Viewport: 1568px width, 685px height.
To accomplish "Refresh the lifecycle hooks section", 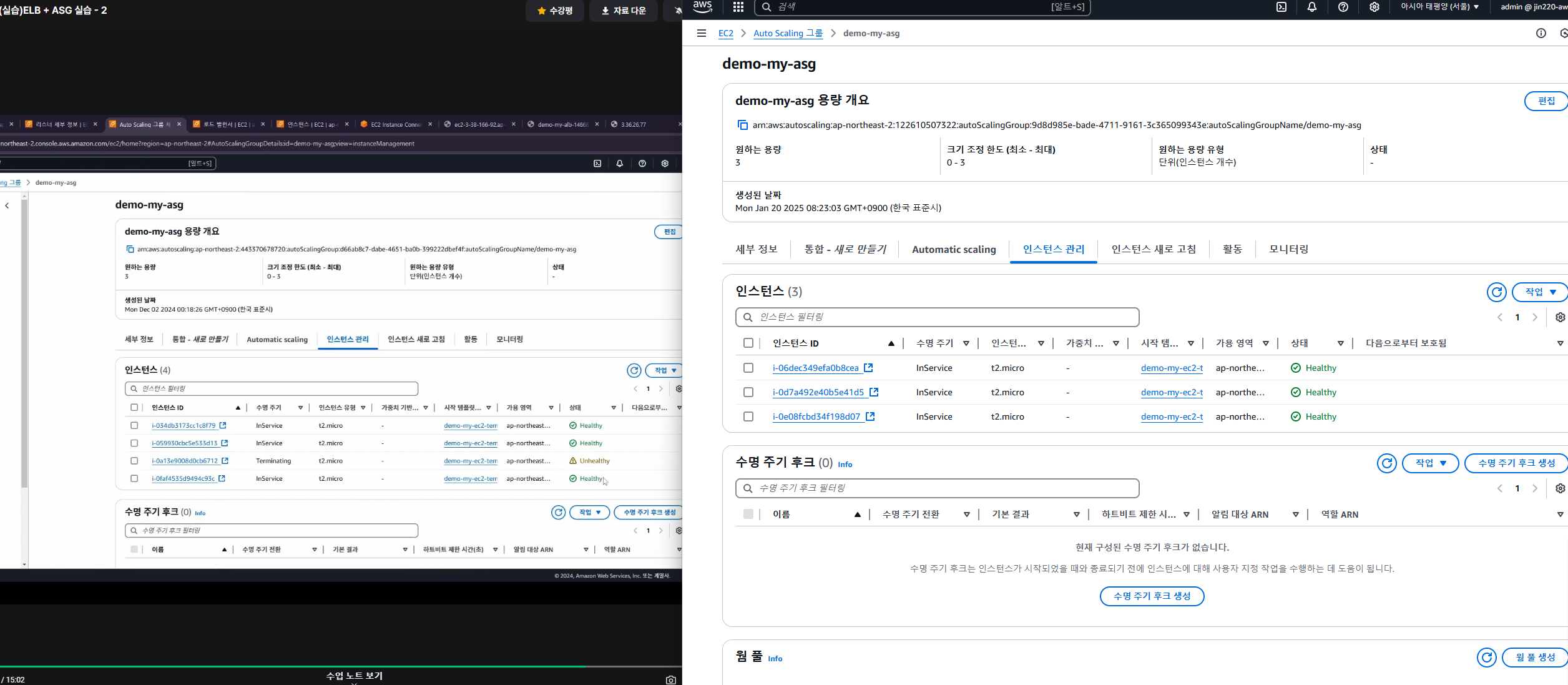I will pos(1387,463).
